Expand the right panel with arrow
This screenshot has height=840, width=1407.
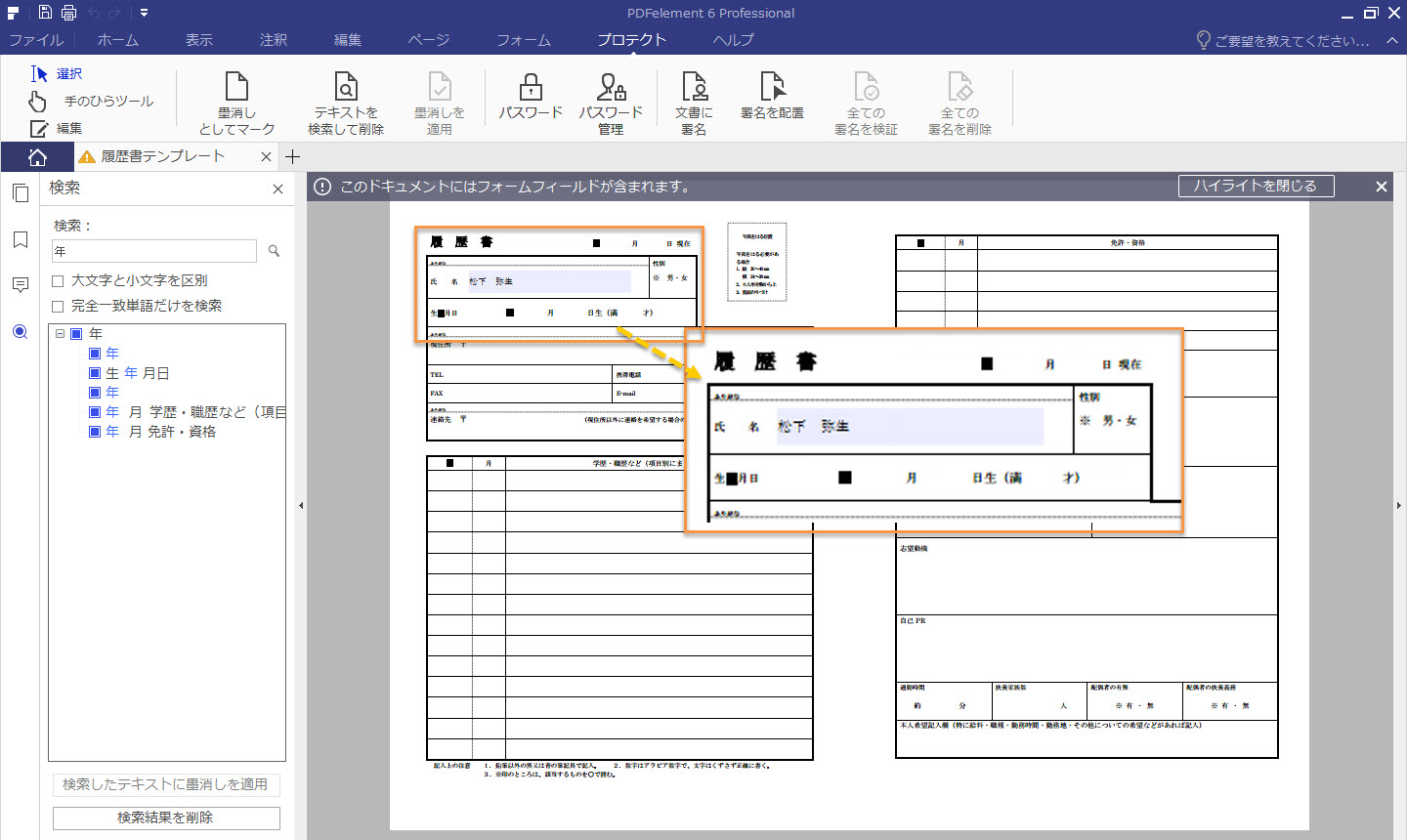(1400, 505)
